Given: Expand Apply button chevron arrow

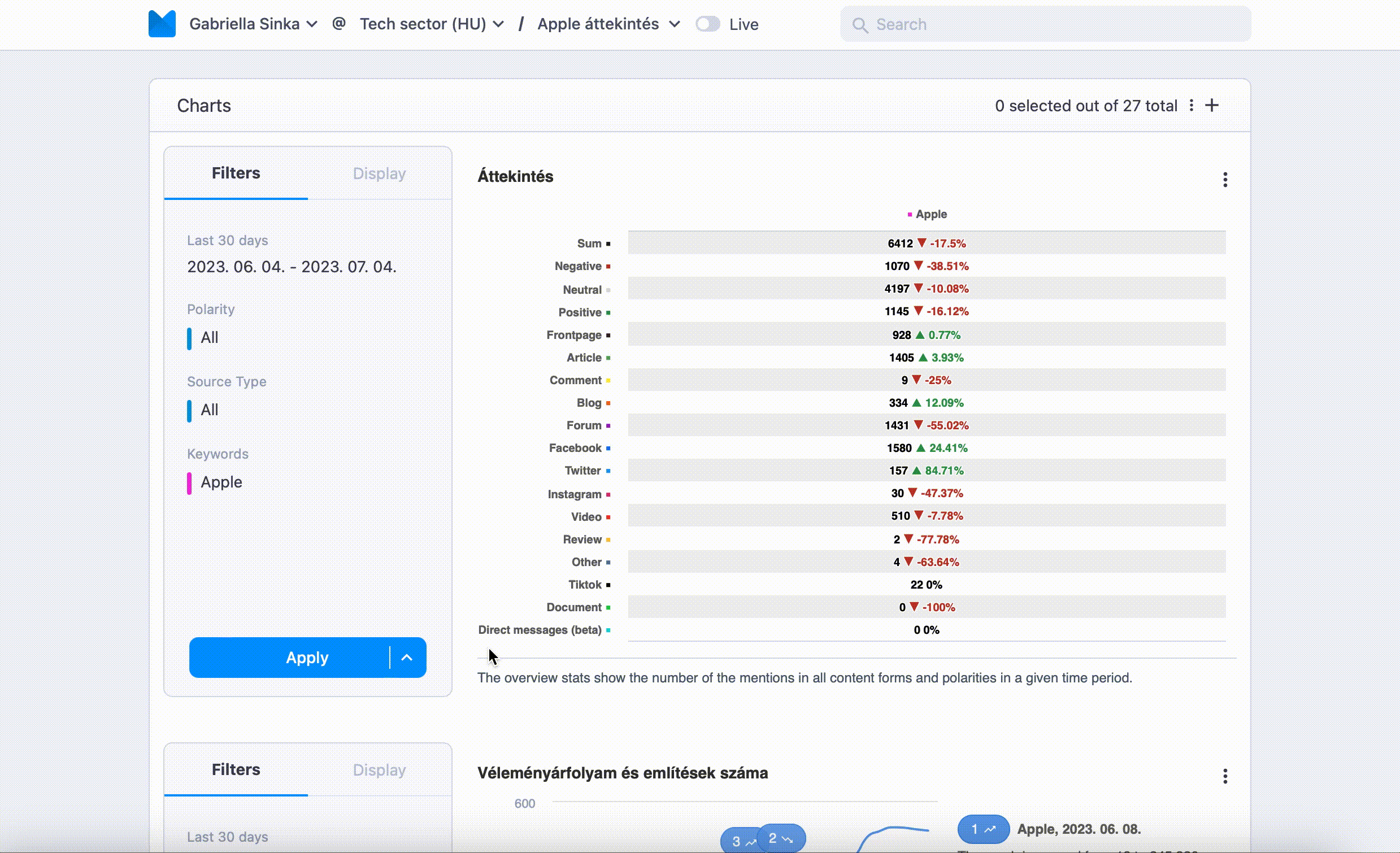Looking at the screenshot, I should pos(407,658).
